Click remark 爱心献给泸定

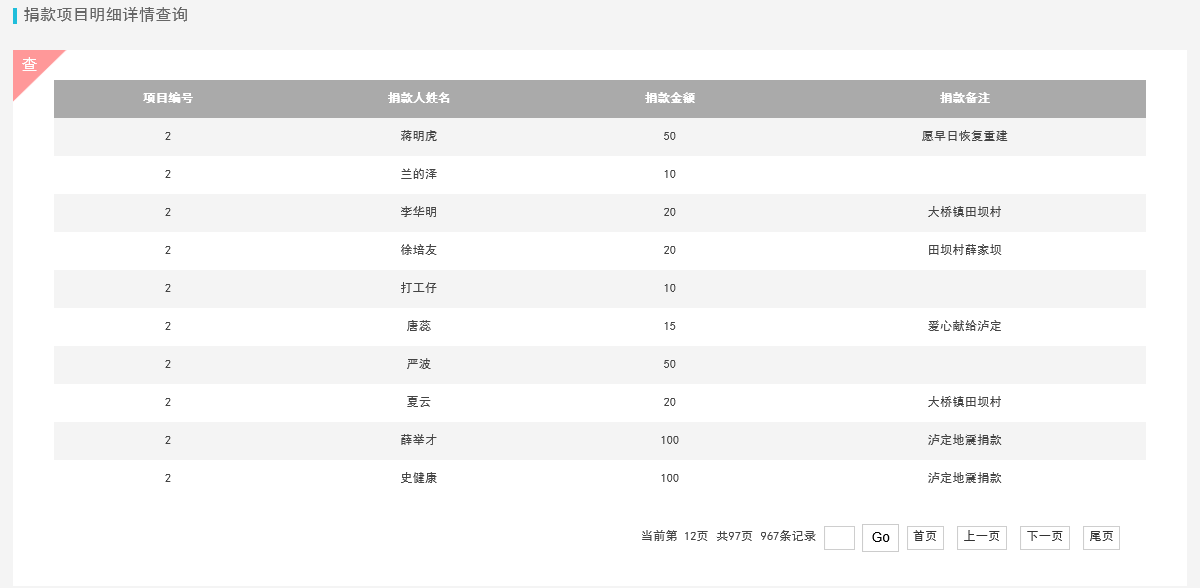965,326
